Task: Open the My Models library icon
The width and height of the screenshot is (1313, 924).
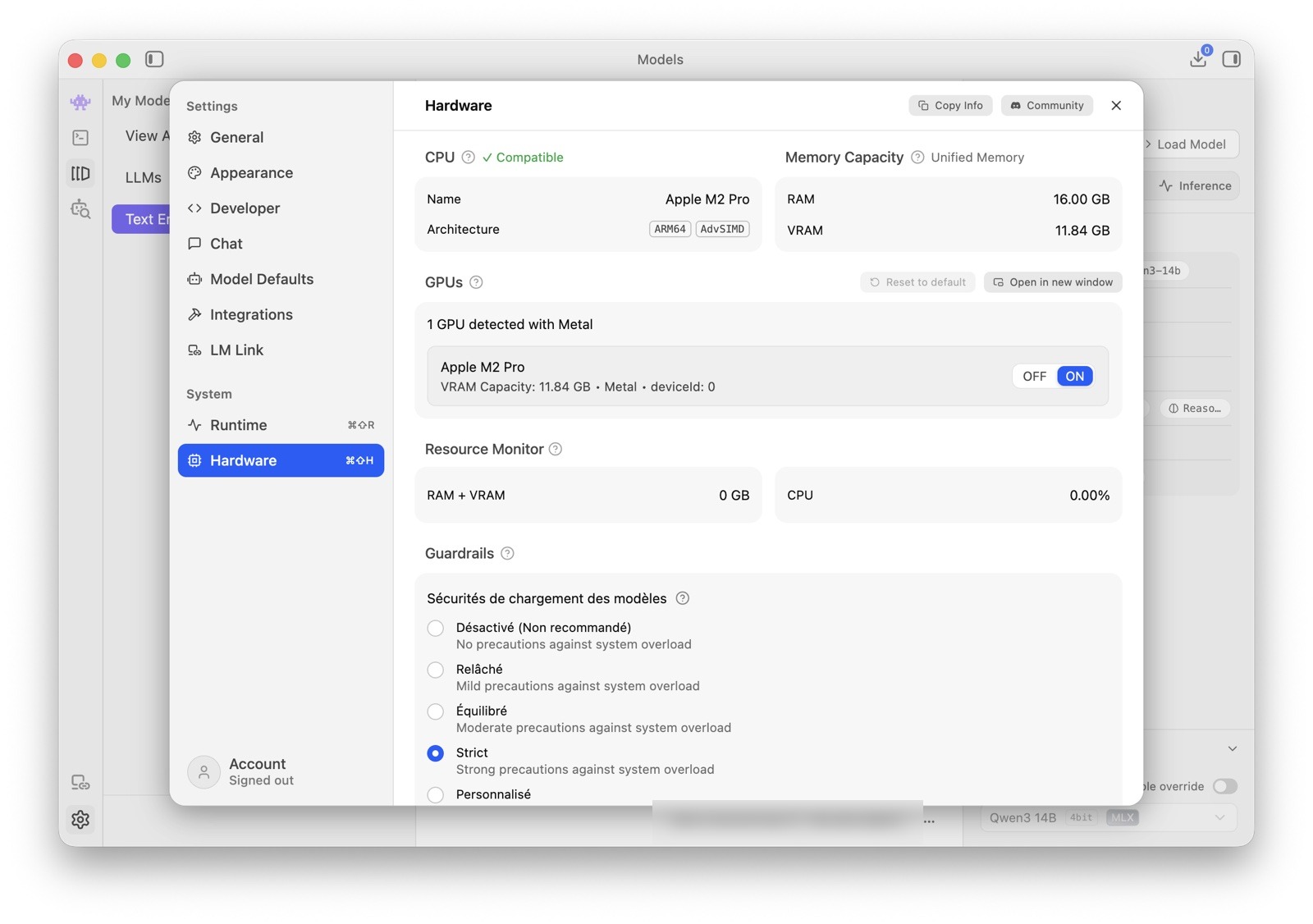Action: [x=80, y=173]
